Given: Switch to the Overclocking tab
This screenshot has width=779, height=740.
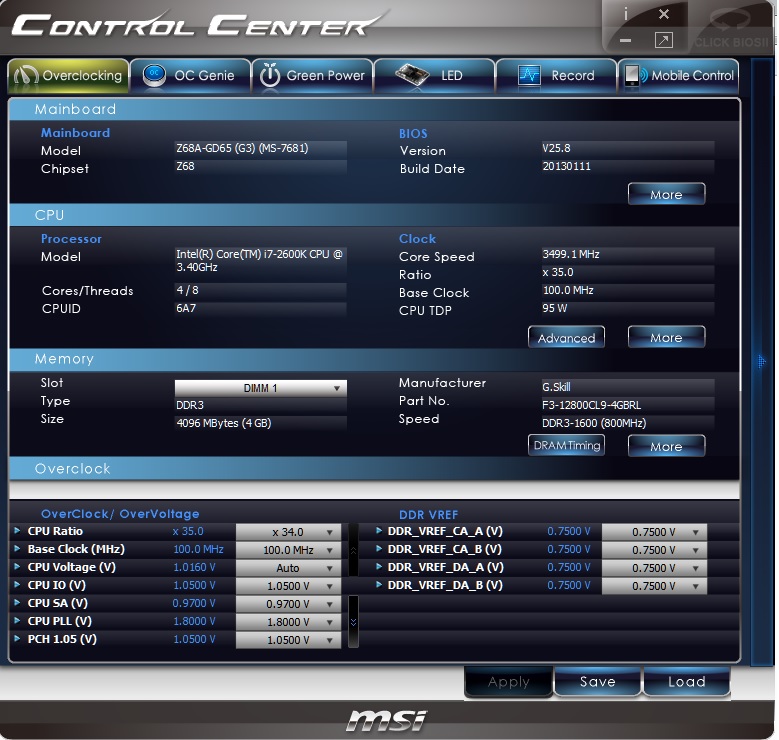Looking at the screenshot, I should point(69,76).
